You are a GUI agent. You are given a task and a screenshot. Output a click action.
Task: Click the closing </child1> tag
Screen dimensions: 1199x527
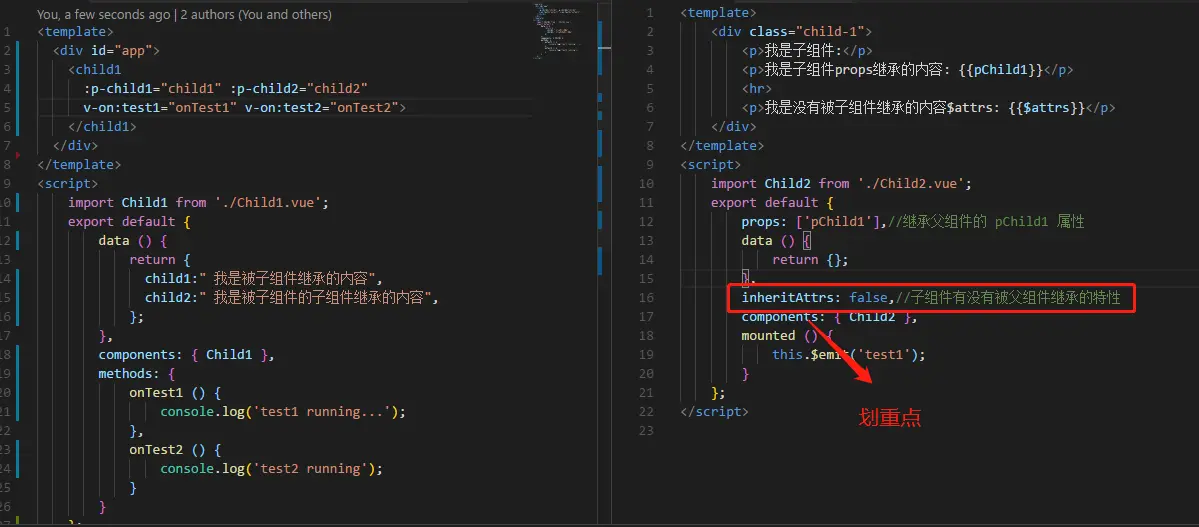102,126
